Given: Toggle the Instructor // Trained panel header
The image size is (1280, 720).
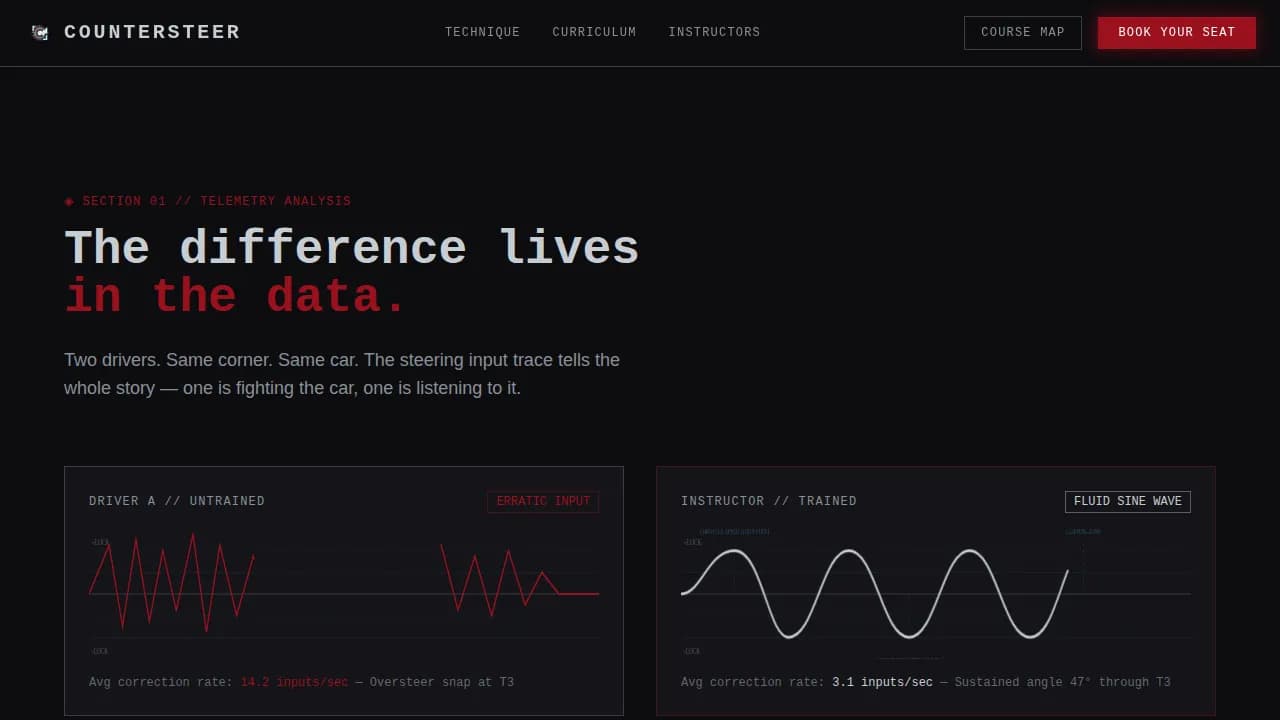Looking at the screenshot, I should point(769,501).
